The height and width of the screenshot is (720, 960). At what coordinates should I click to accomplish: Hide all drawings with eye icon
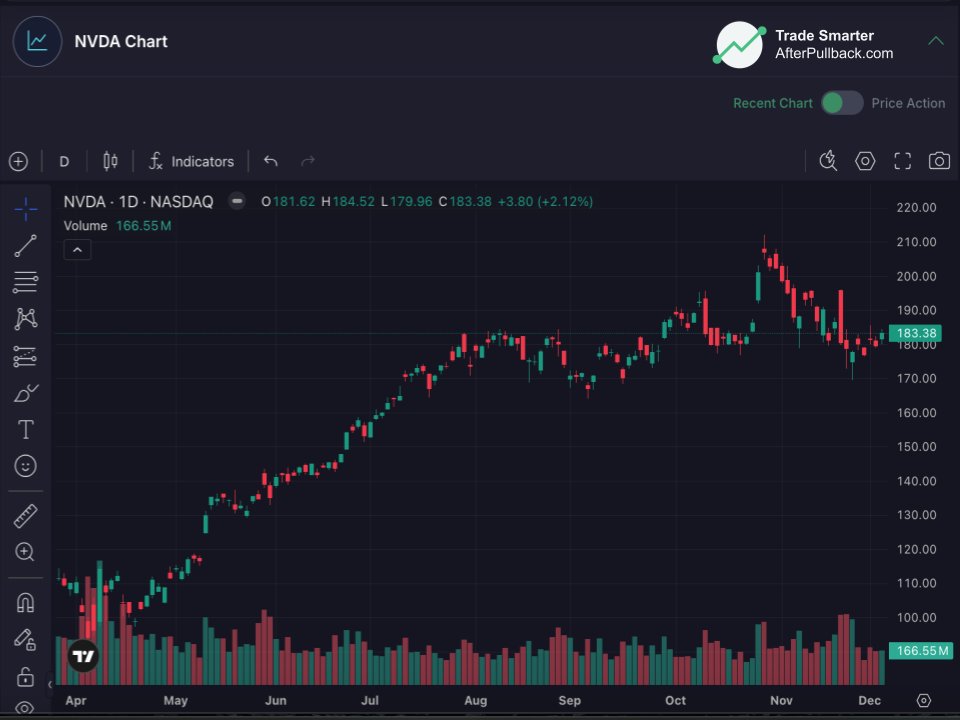pos(26,708)
